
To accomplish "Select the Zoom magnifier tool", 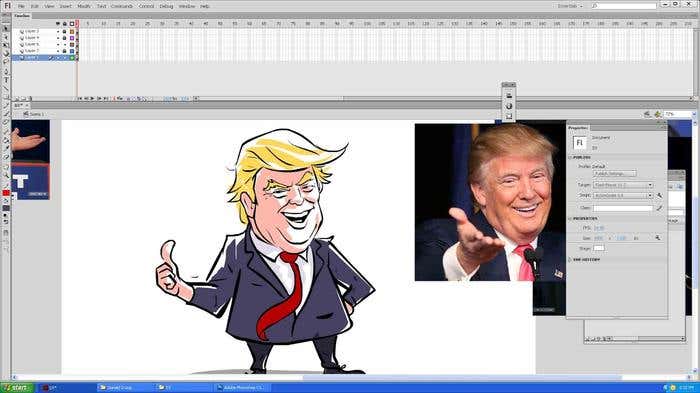I will pos(6,175).
